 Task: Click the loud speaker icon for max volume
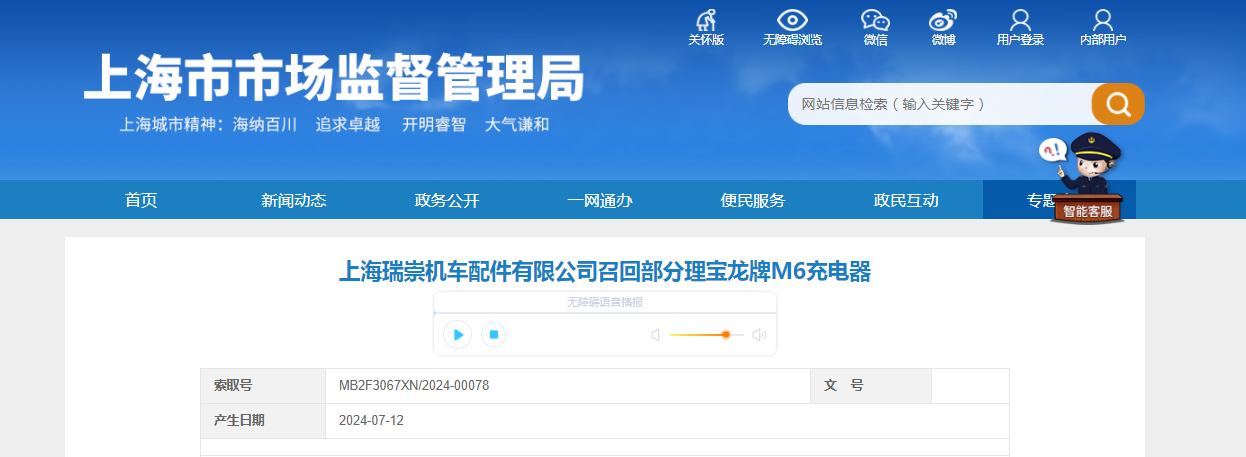coord(759,335)
